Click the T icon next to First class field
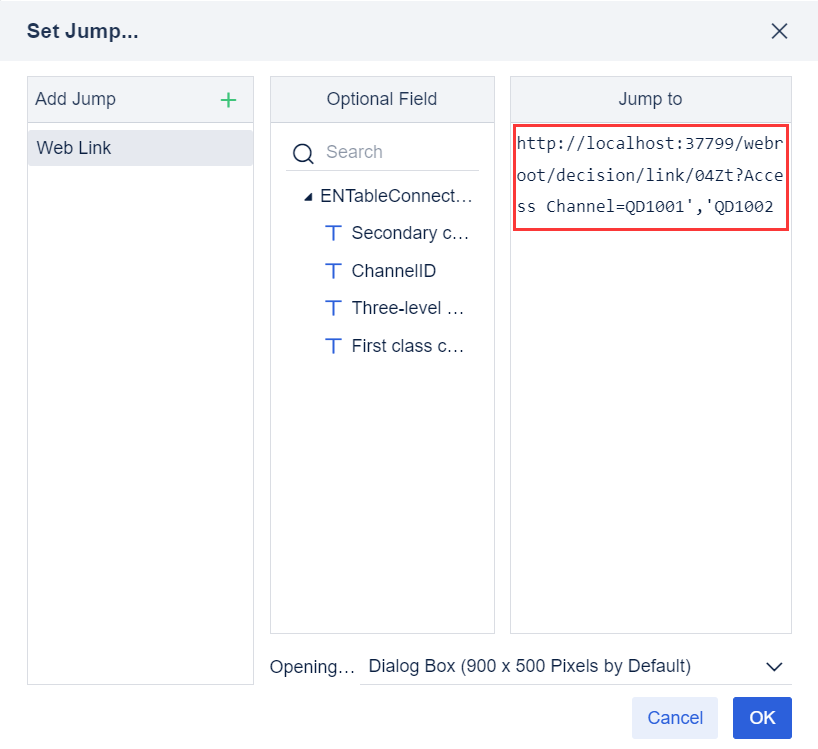The image size is (818, 749). [333, 345]
